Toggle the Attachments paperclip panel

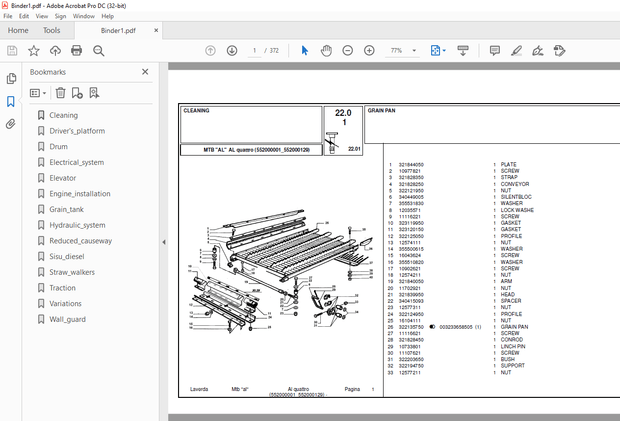point(11,124)
